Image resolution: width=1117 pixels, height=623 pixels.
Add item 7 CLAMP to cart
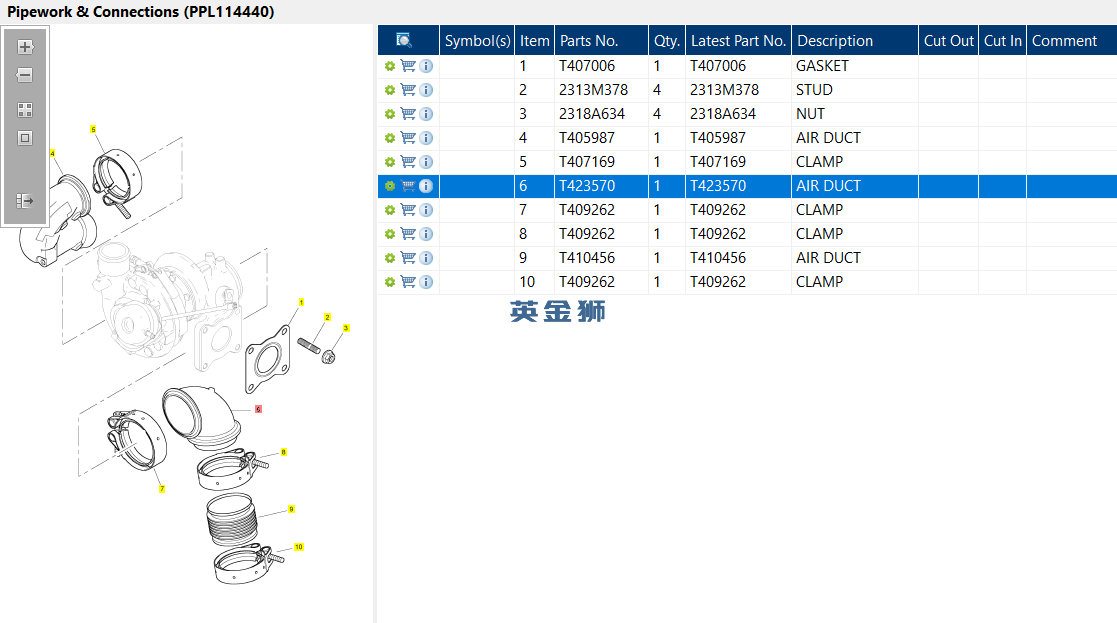click(408, 210)
